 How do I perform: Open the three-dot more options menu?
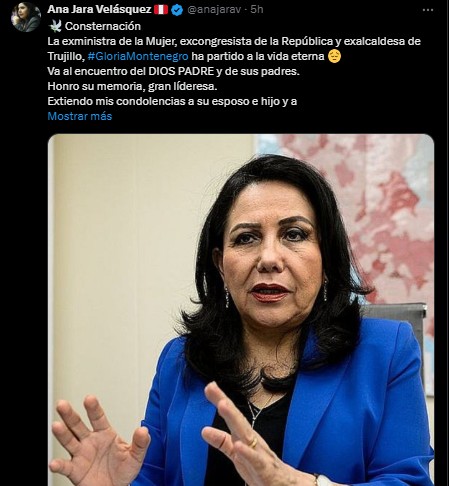pos(428,10)
